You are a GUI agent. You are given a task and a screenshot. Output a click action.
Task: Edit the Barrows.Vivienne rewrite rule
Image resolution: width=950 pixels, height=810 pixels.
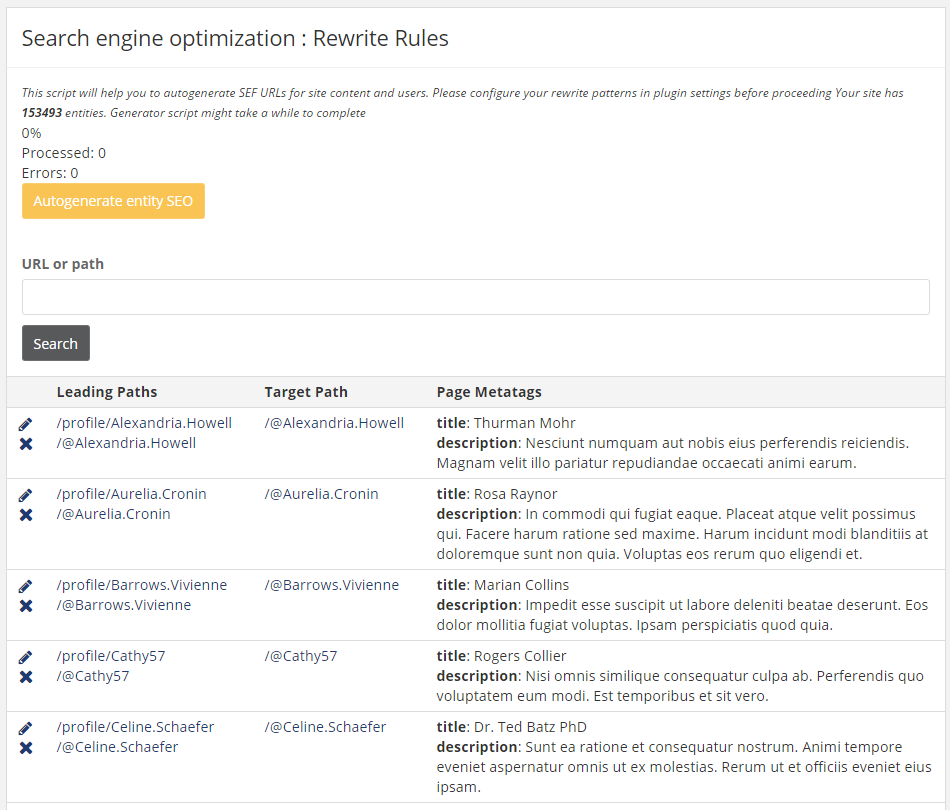[25, 586]
